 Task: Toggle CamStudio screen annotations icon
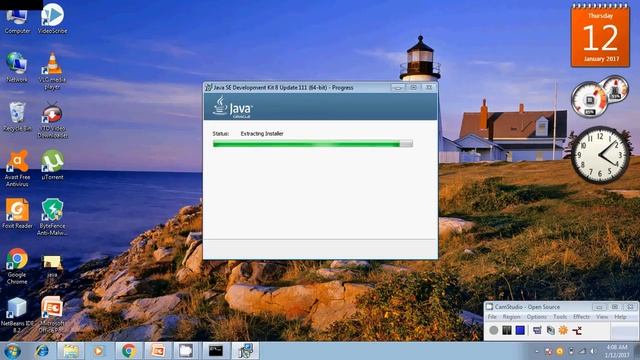click(537, 330)
